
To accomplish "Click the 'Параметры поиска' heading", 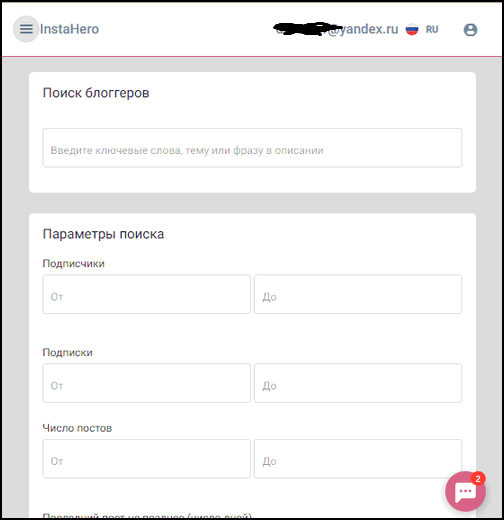I will tap(103, 234).
